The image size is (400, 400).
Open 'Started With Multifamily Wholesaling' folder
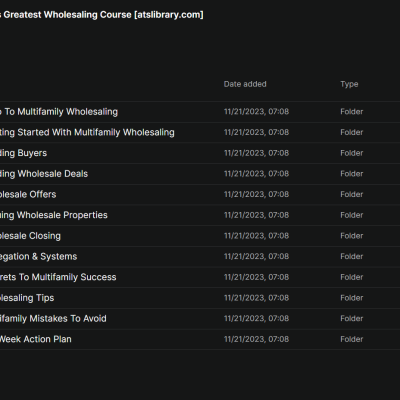[87, 132]
